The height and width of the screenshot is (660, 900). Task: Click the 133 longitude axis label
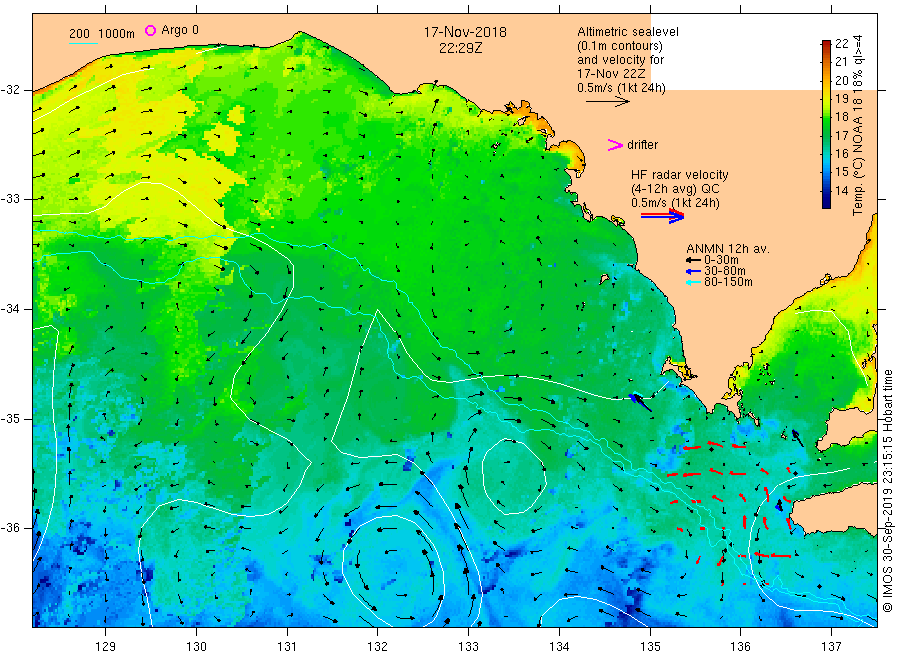(468, 647)
